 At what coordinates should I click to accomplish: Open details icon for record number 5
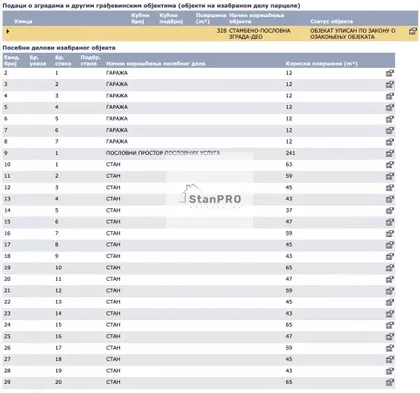pyautogui.click(x=390, y=108)
